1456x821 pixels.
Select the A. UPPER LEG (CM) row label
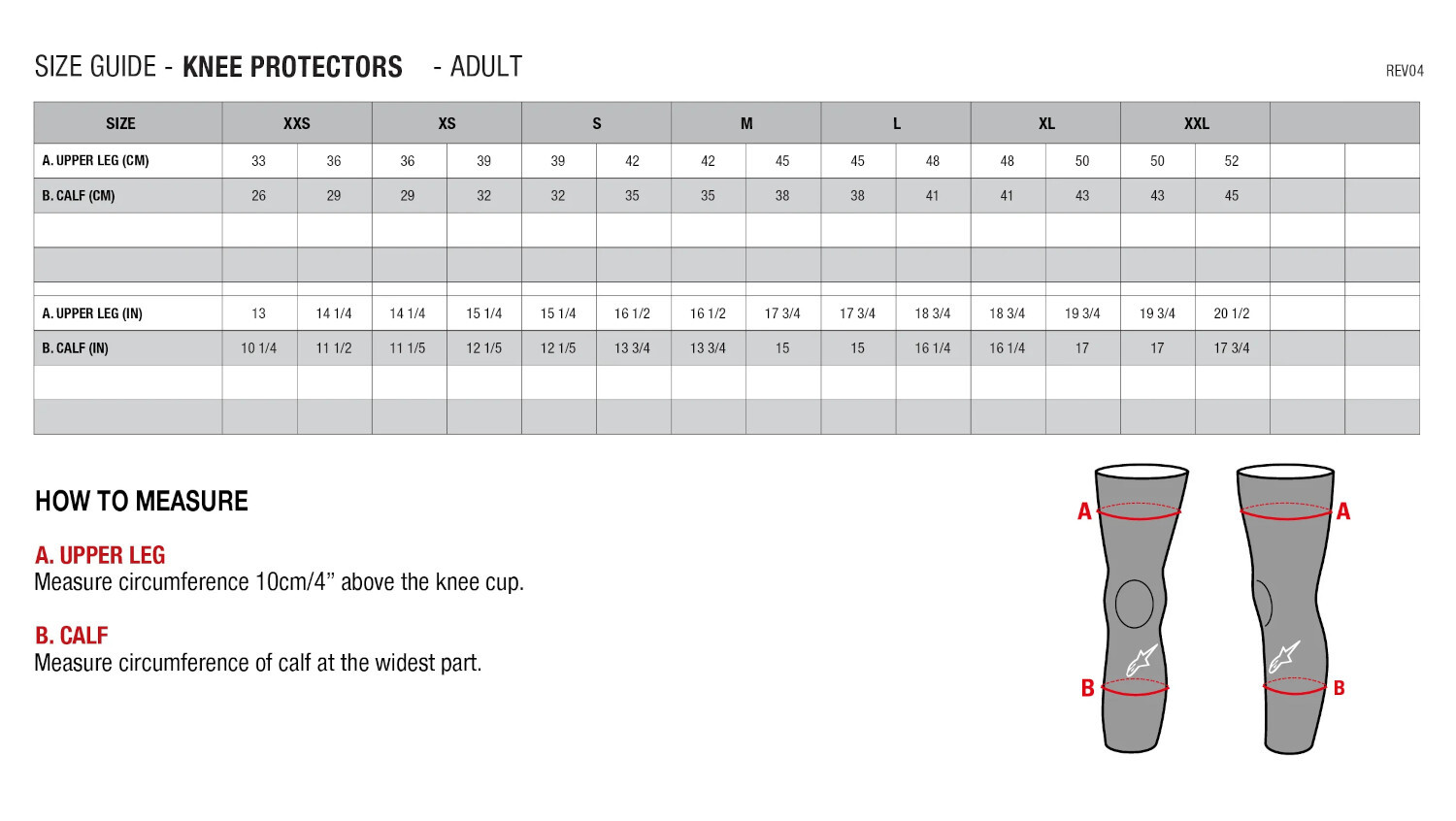[x=95, y=161]
